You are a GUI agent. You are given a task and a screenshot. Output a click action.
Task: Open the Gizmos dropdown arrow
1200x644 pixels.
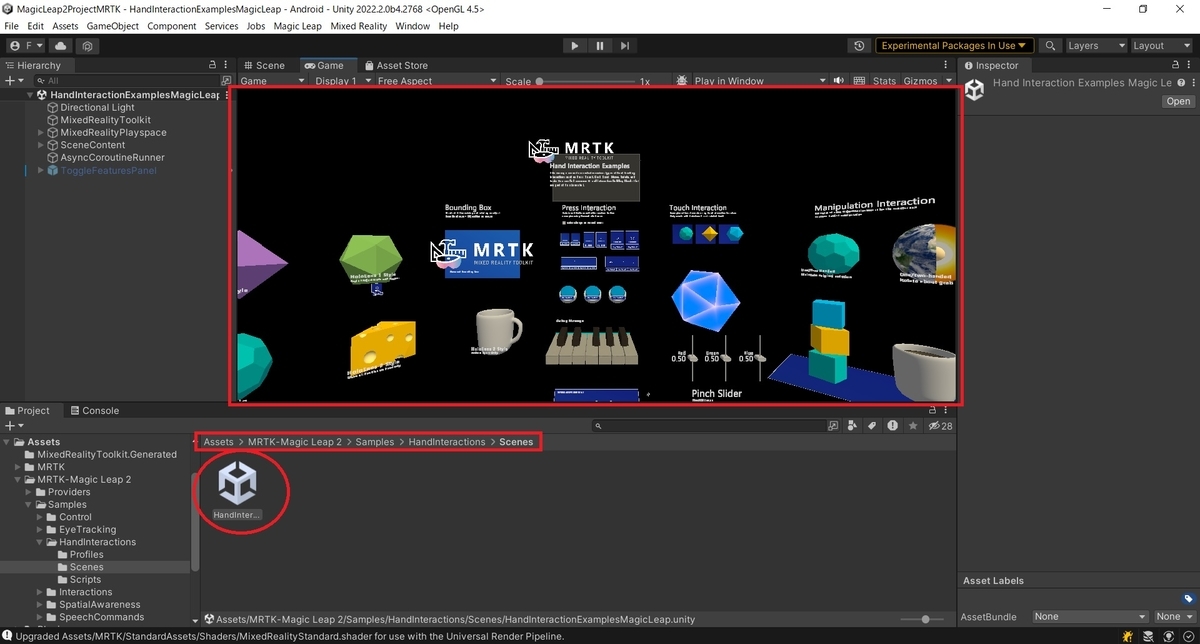(x=948, y=81)
